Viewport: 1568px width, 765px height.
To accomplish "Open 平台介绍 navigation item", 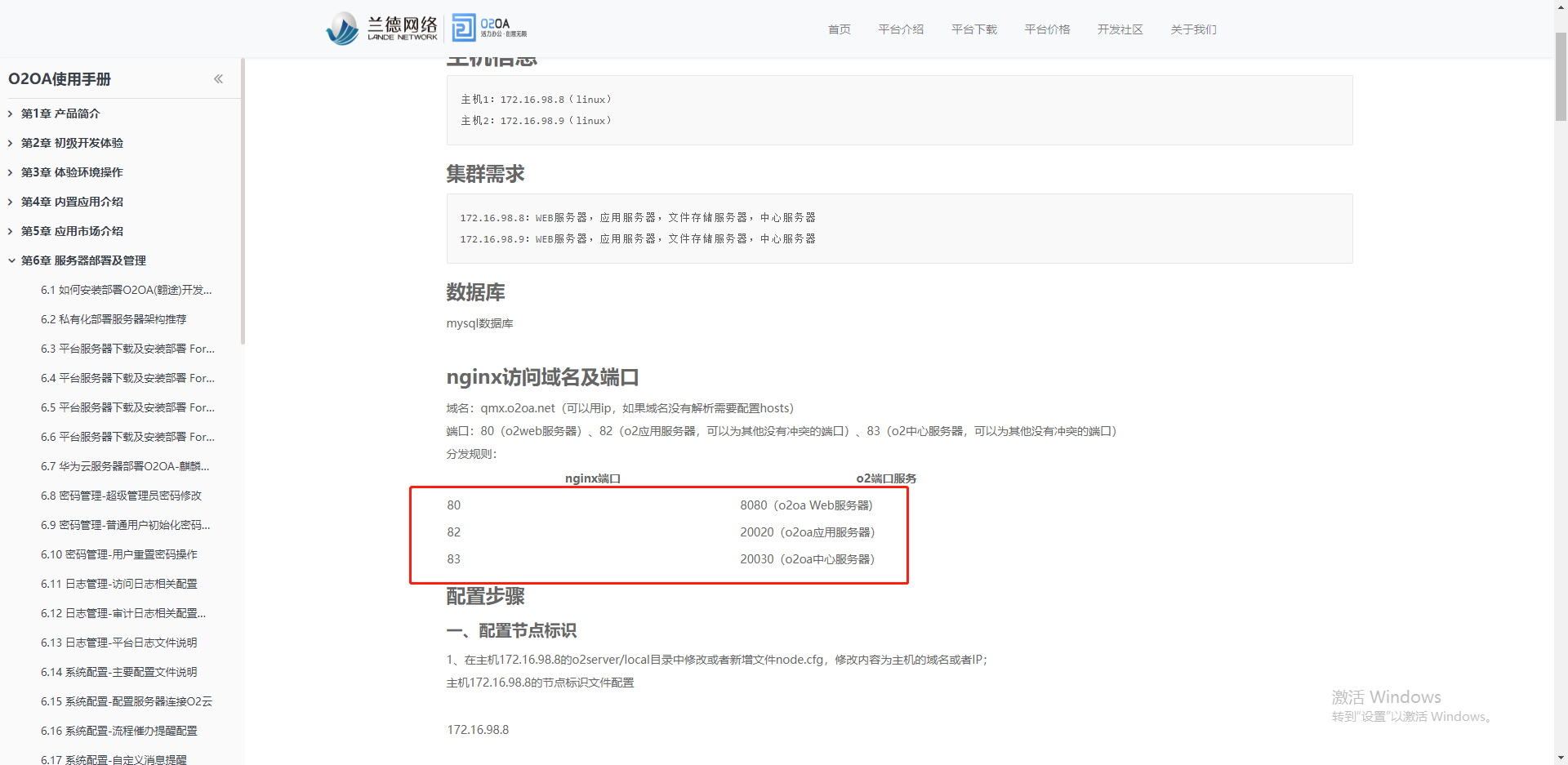I will [x=901, y=29].
